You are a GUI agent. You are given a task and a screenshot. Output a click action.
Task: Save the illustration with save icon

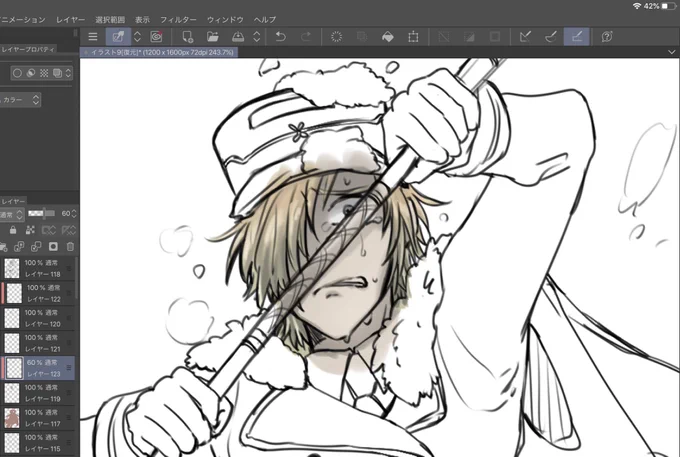238,37
